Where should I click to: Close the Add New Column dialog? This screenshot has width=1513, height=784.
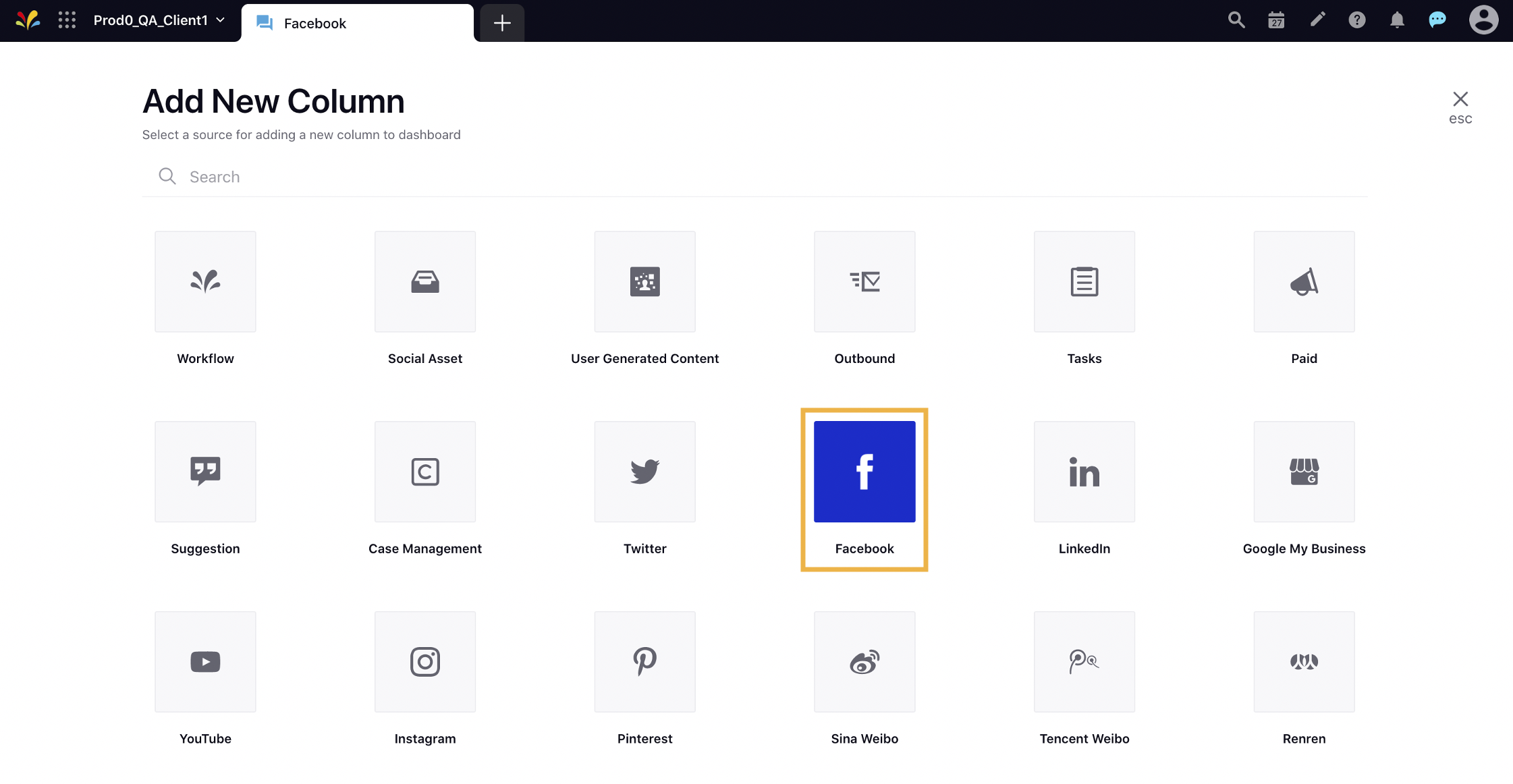[1460, 107]
